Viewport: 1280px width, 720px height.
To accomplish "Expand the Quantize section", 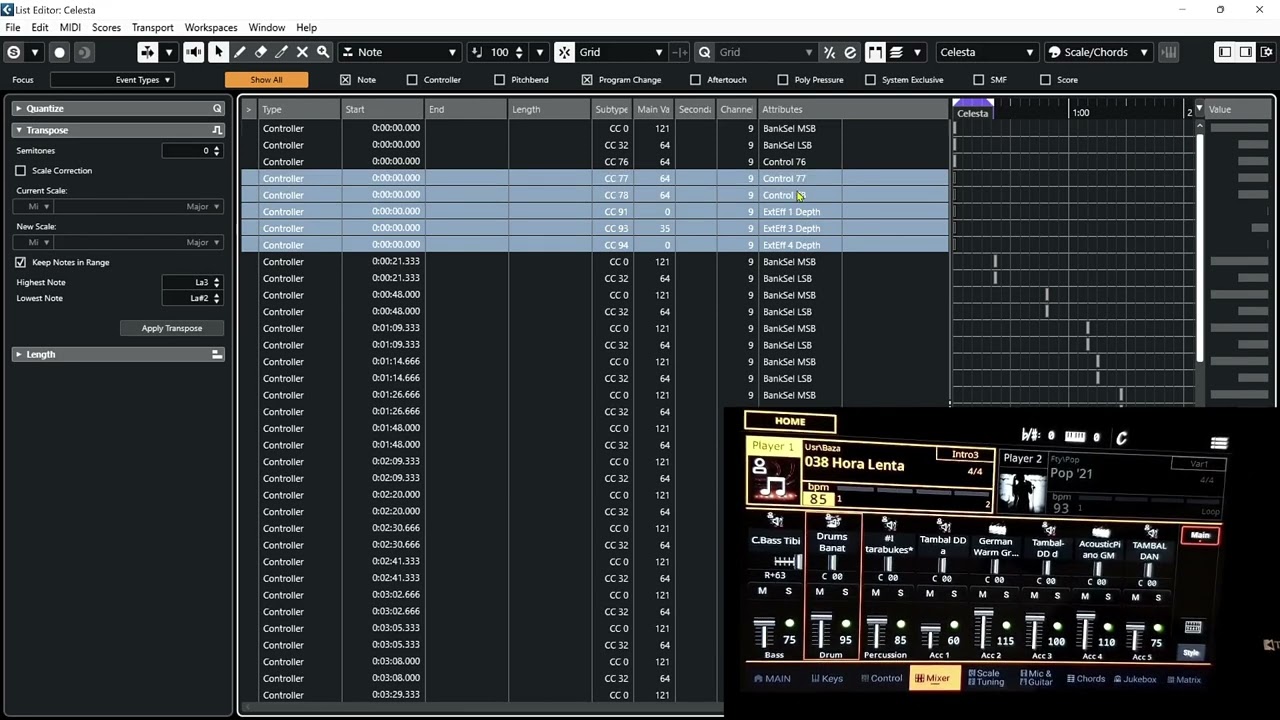I will [18, 108].
